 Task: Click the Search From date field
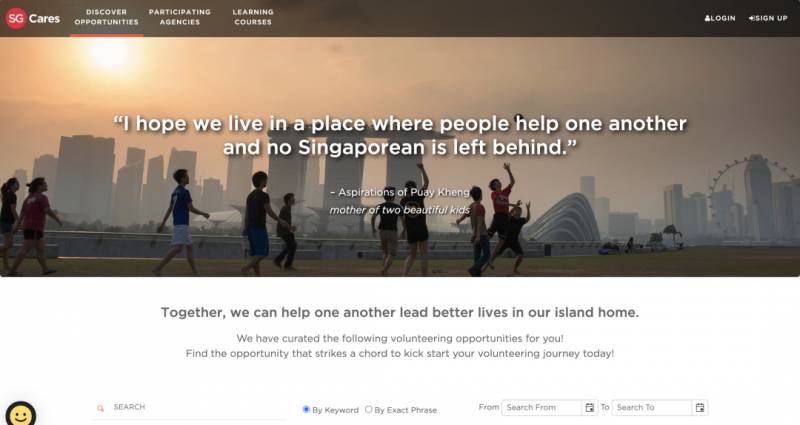(x=542, y=407)
